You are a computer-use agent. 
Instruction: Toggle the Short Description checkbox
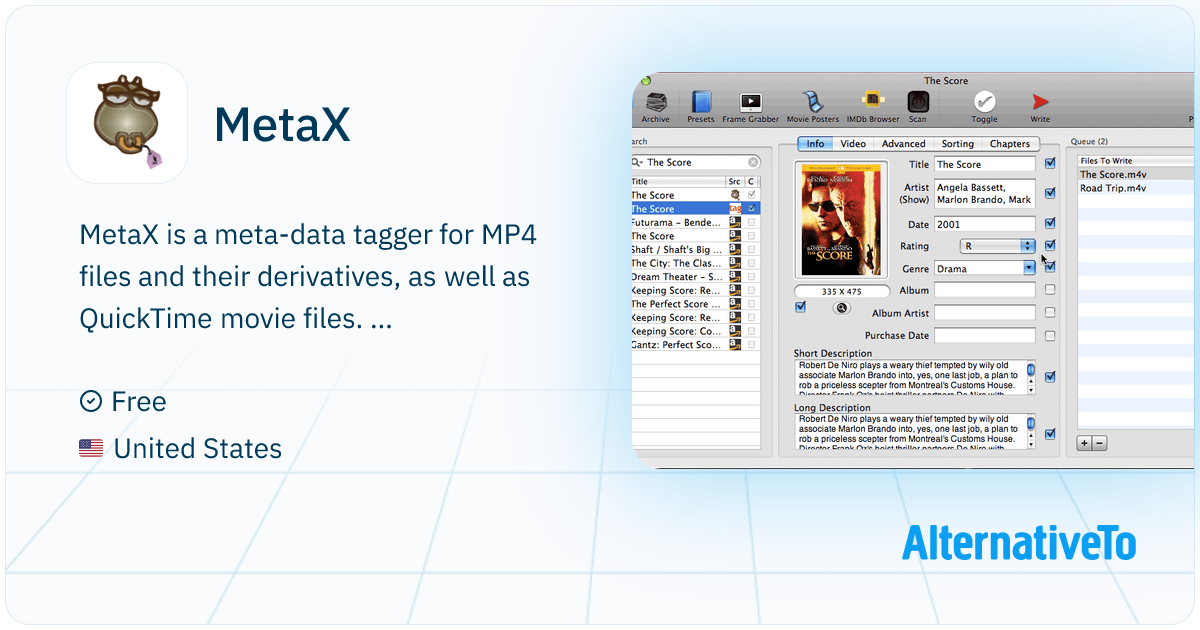(x=1050, y=377)
